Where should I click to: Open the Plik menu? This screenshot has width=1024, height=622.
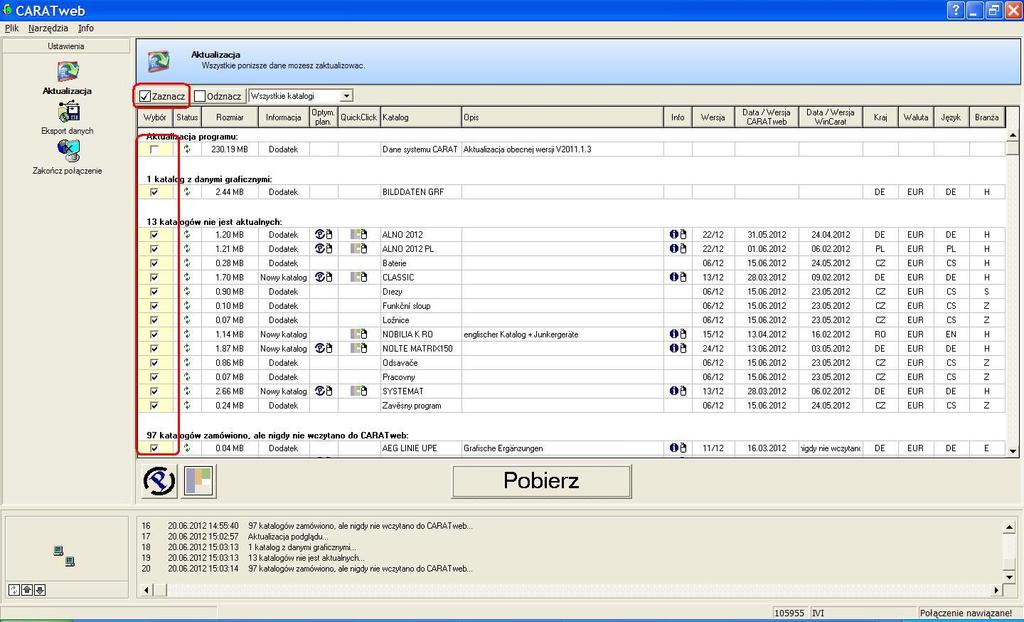pos(12,28)
